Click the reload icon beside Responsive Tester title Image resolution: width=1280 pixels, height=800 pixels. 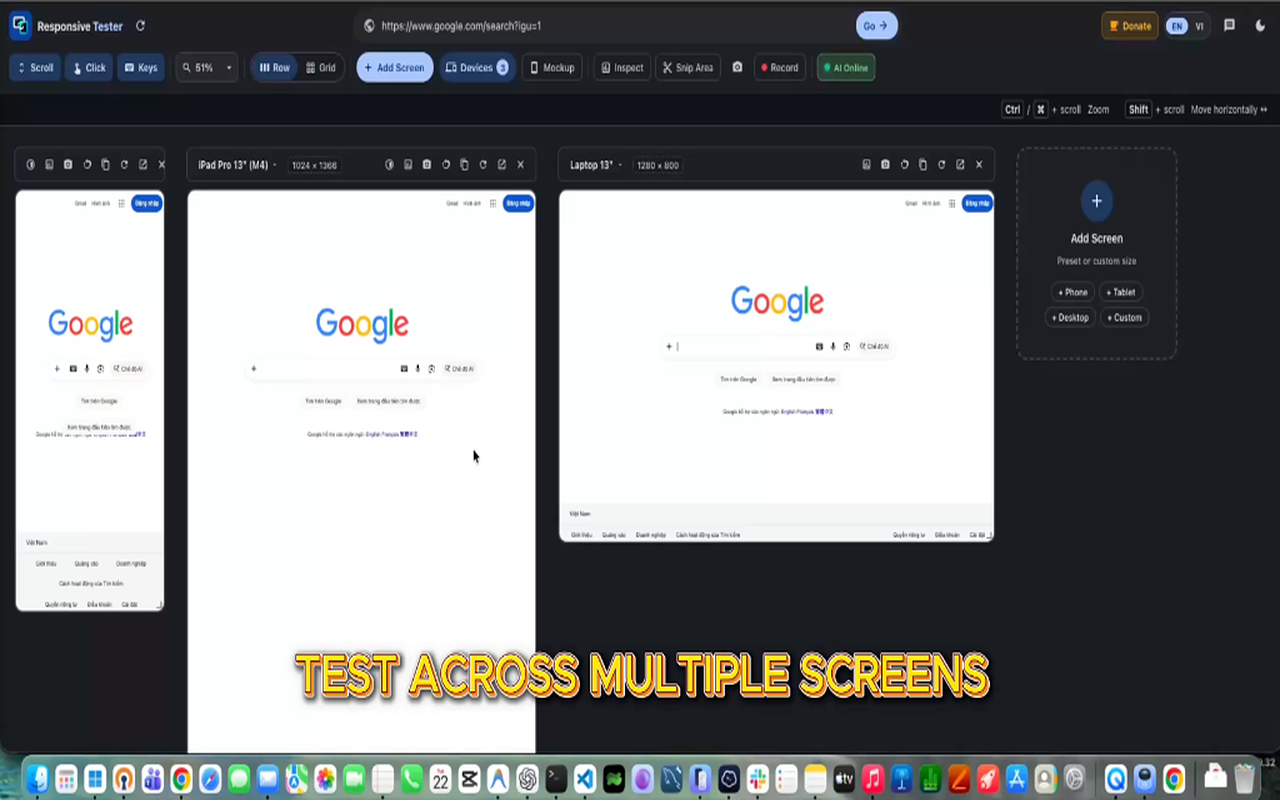[140, 26]
